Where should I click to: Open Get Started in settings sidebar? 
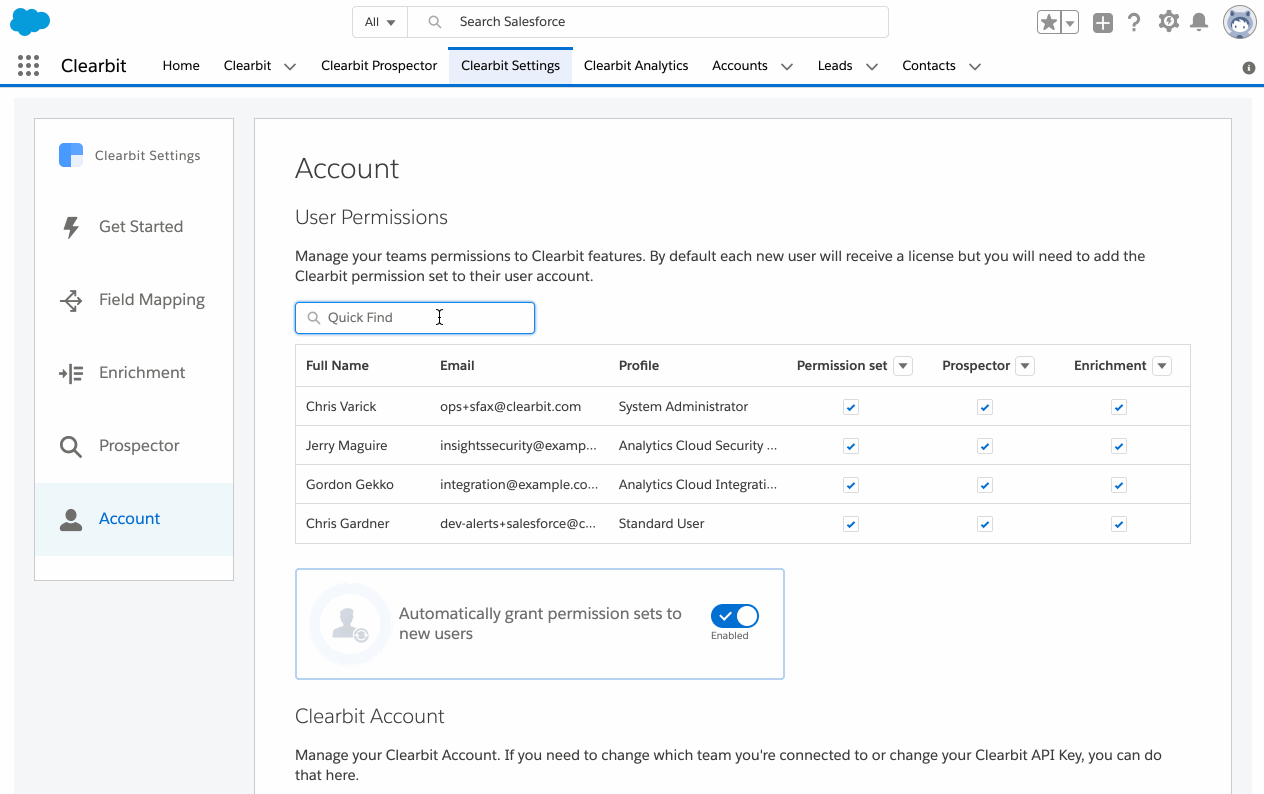134,227
